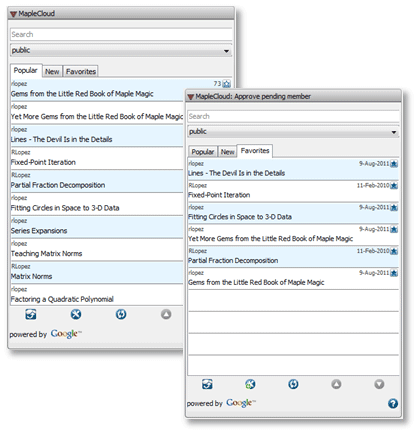The image size is (417, 433).
Task: Select Lines - The Devil Is in the Details in the Popular list
Action: (97, 136)
